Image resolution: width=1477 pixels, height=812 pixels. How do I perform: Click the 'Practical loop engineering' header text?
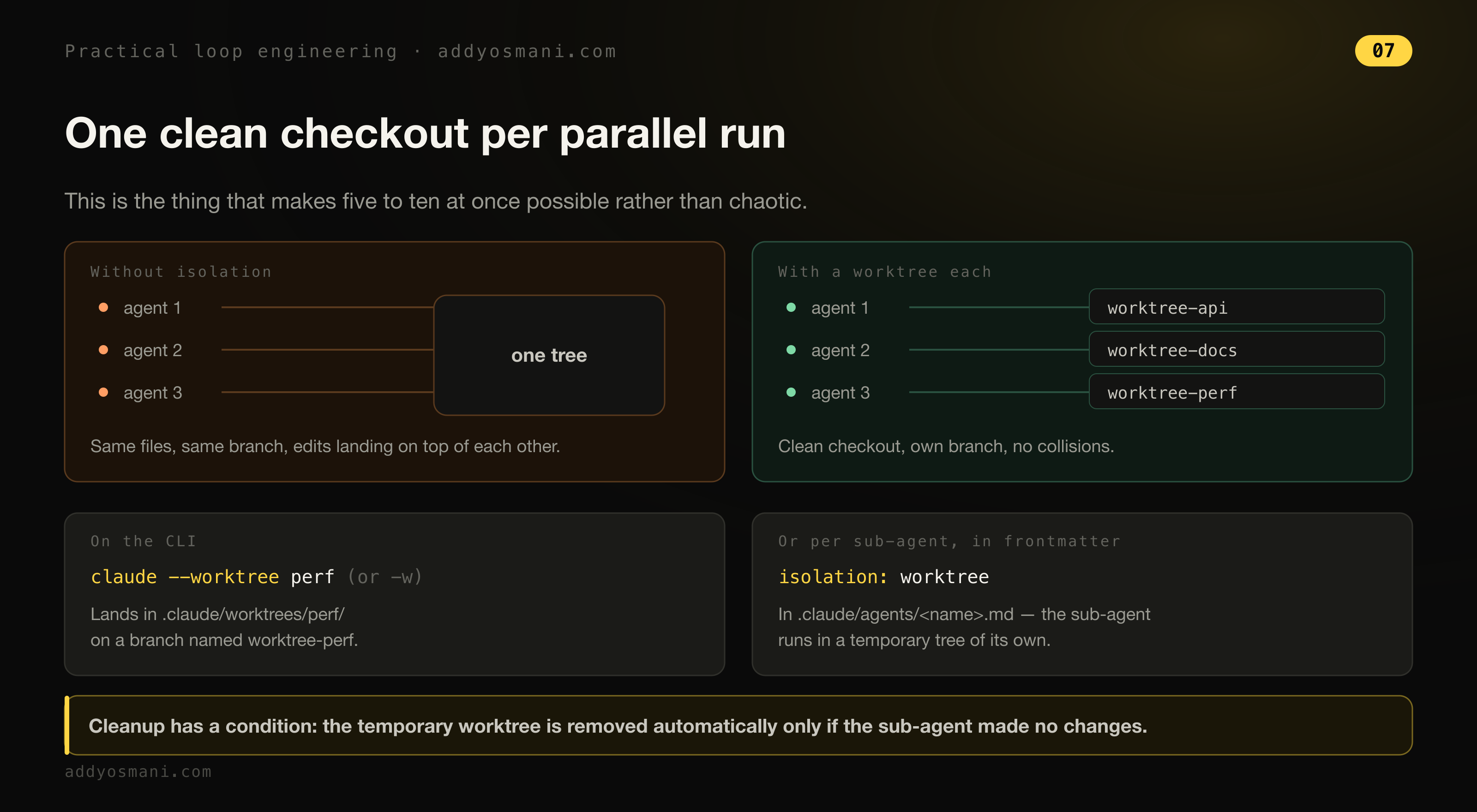231,52
